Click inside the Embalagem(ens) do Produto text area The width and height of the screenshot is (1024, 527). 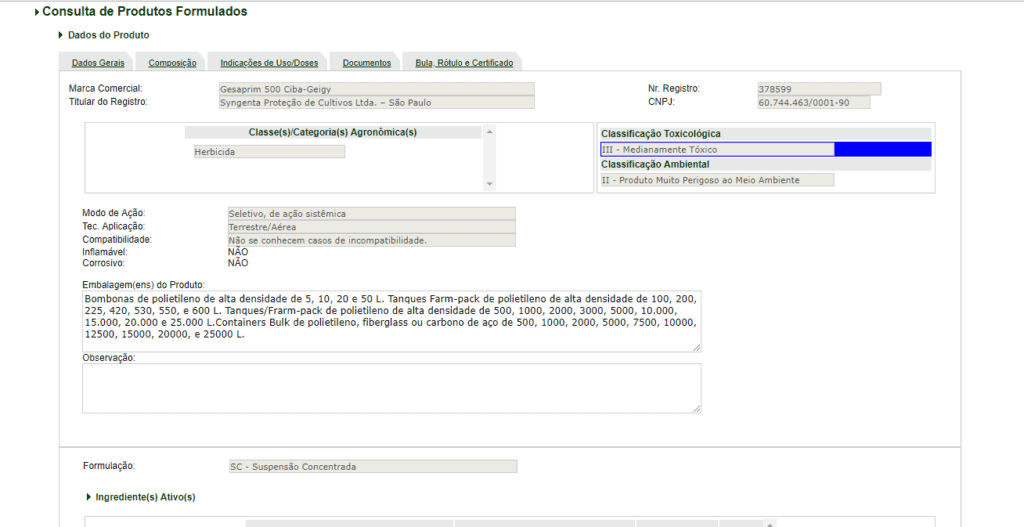(391, 321)
